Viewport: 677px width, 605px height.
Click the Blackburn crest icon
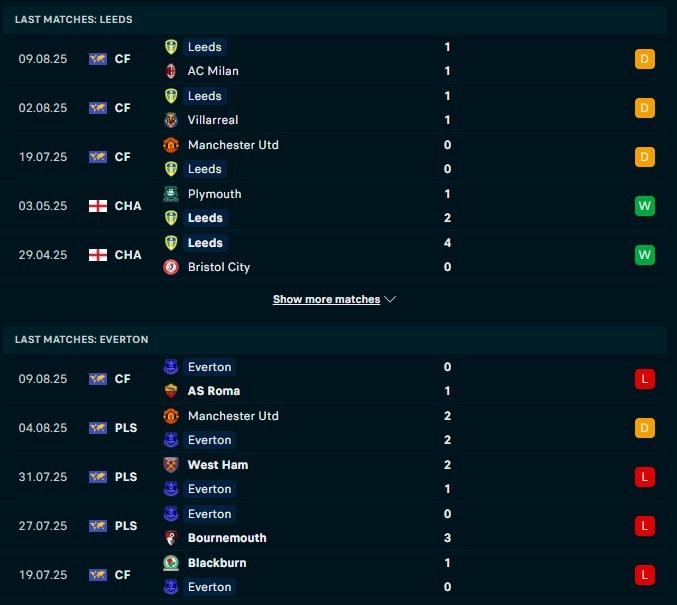point(171,563)
